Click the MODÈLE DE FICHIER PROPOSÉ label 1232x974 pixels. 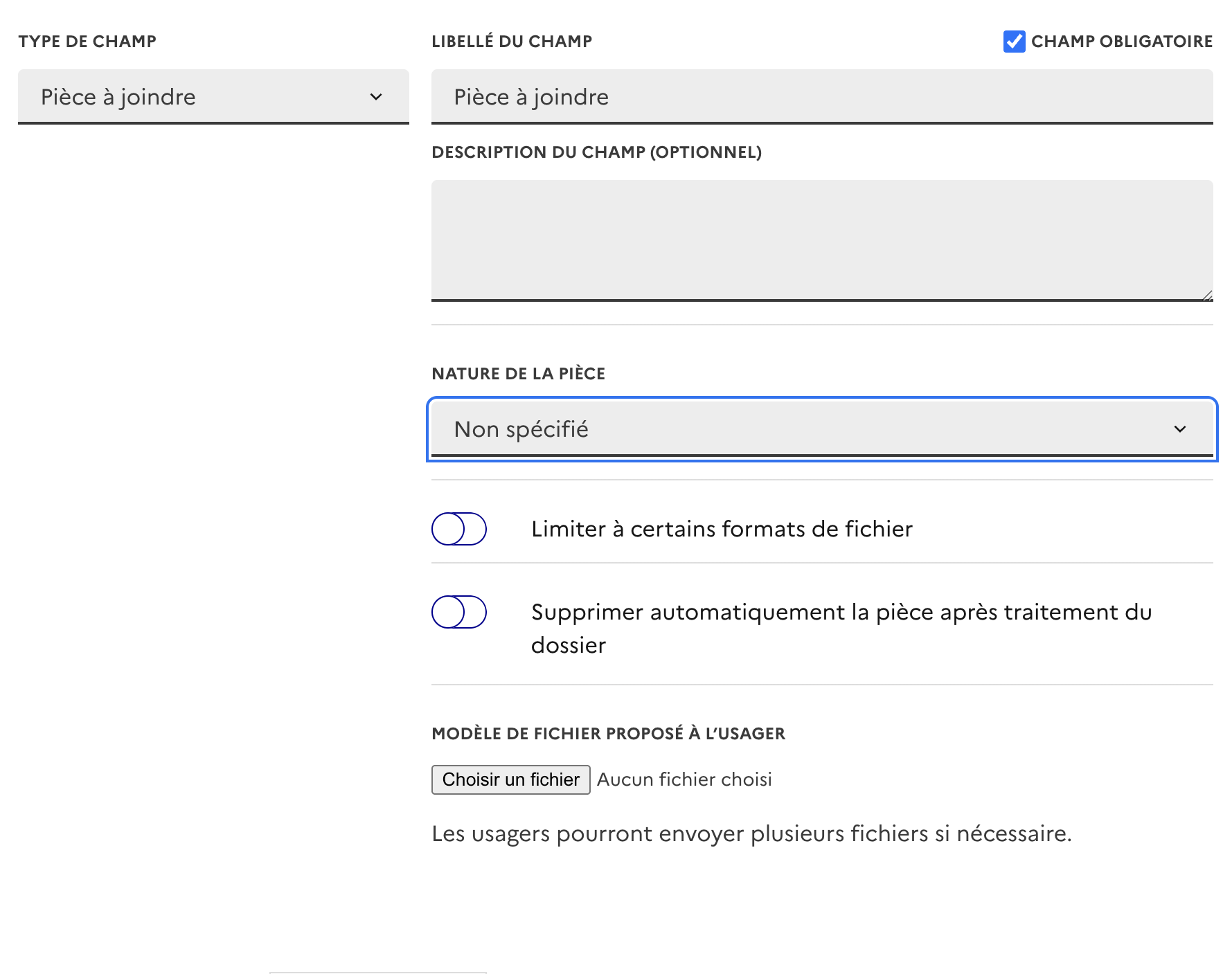608,734
